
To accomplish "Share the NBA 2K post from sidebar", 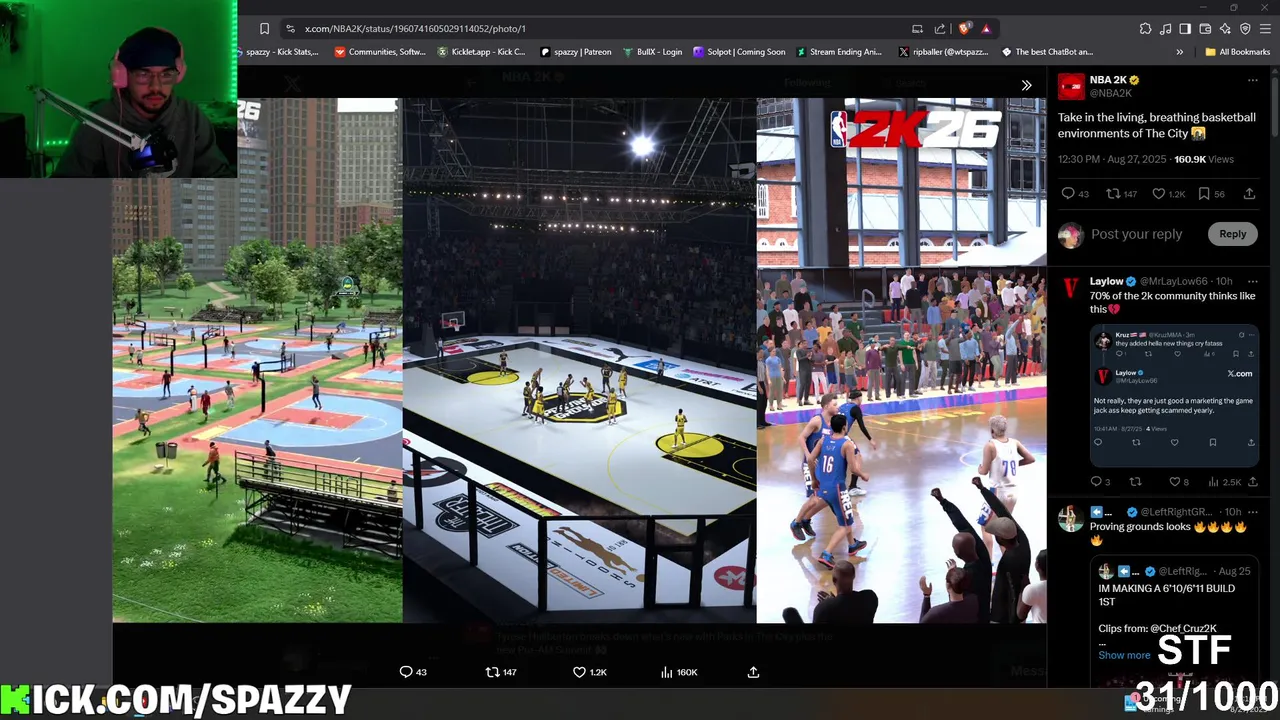I will tap(1250, 194).
